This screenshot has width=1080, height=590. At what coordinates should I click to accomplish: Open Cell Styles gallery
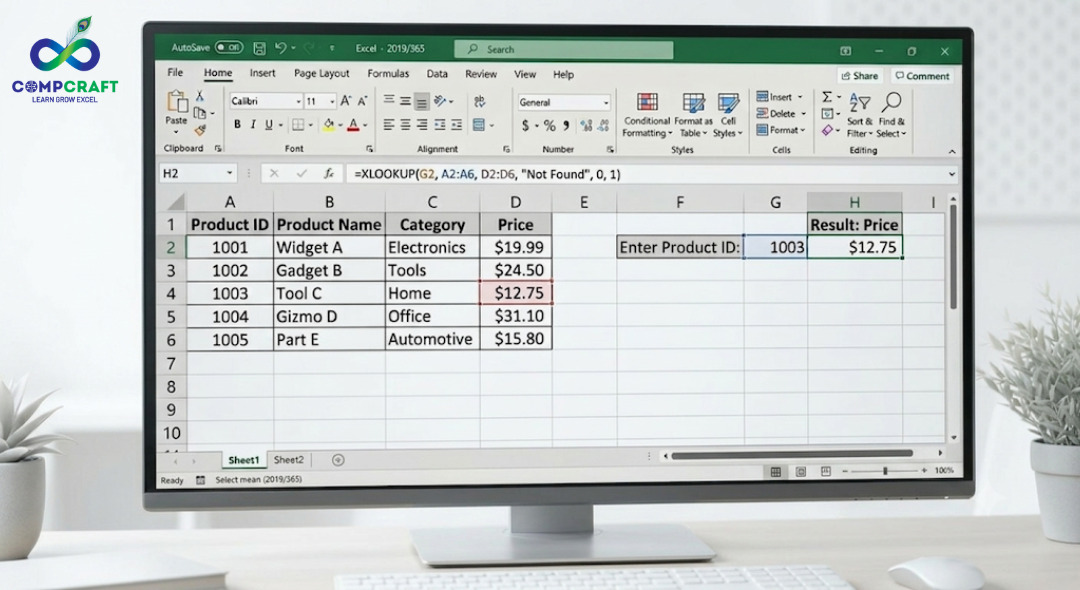coord(728,115)
